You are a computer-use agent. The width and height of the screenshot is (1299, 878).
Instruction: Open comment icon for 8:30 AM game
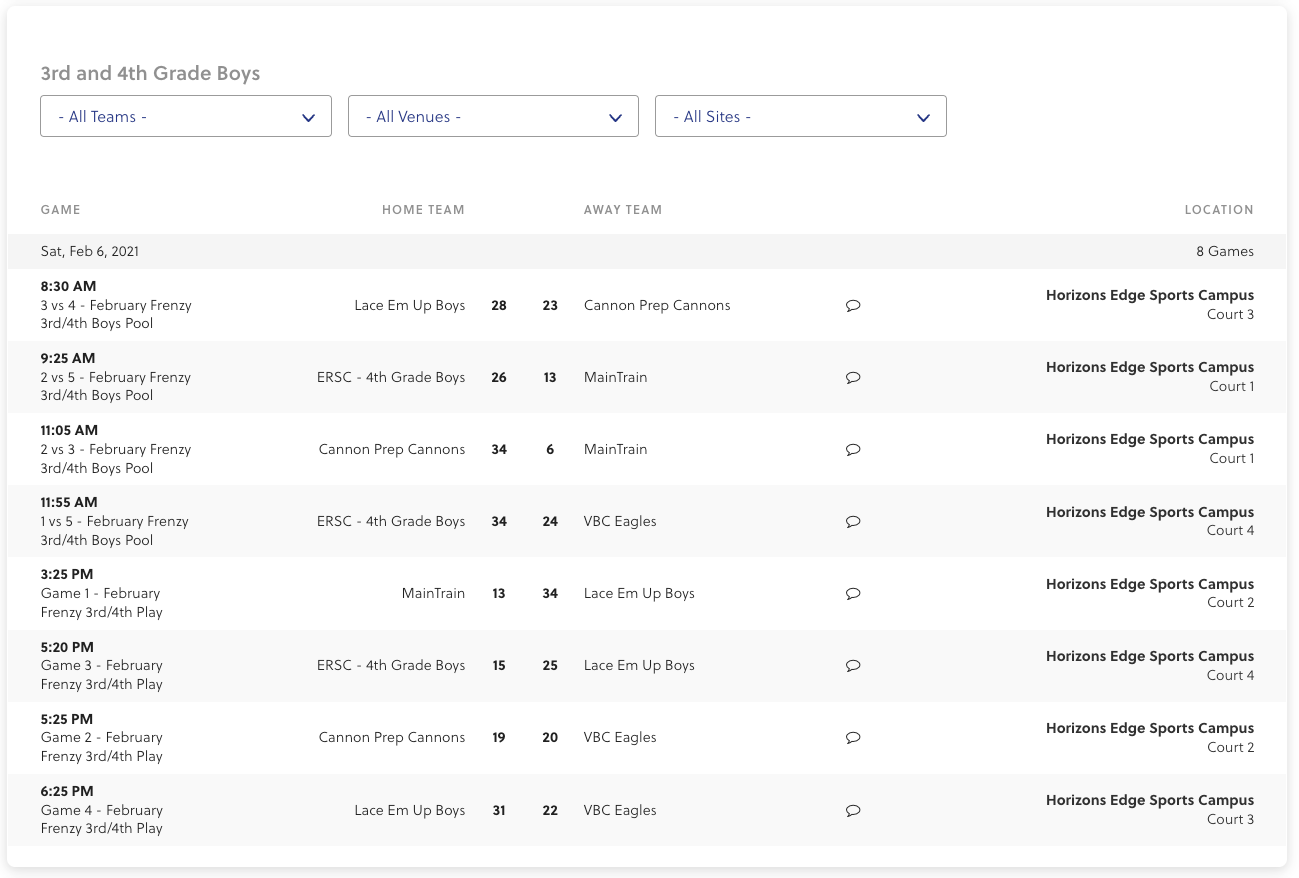pos(853,306)
